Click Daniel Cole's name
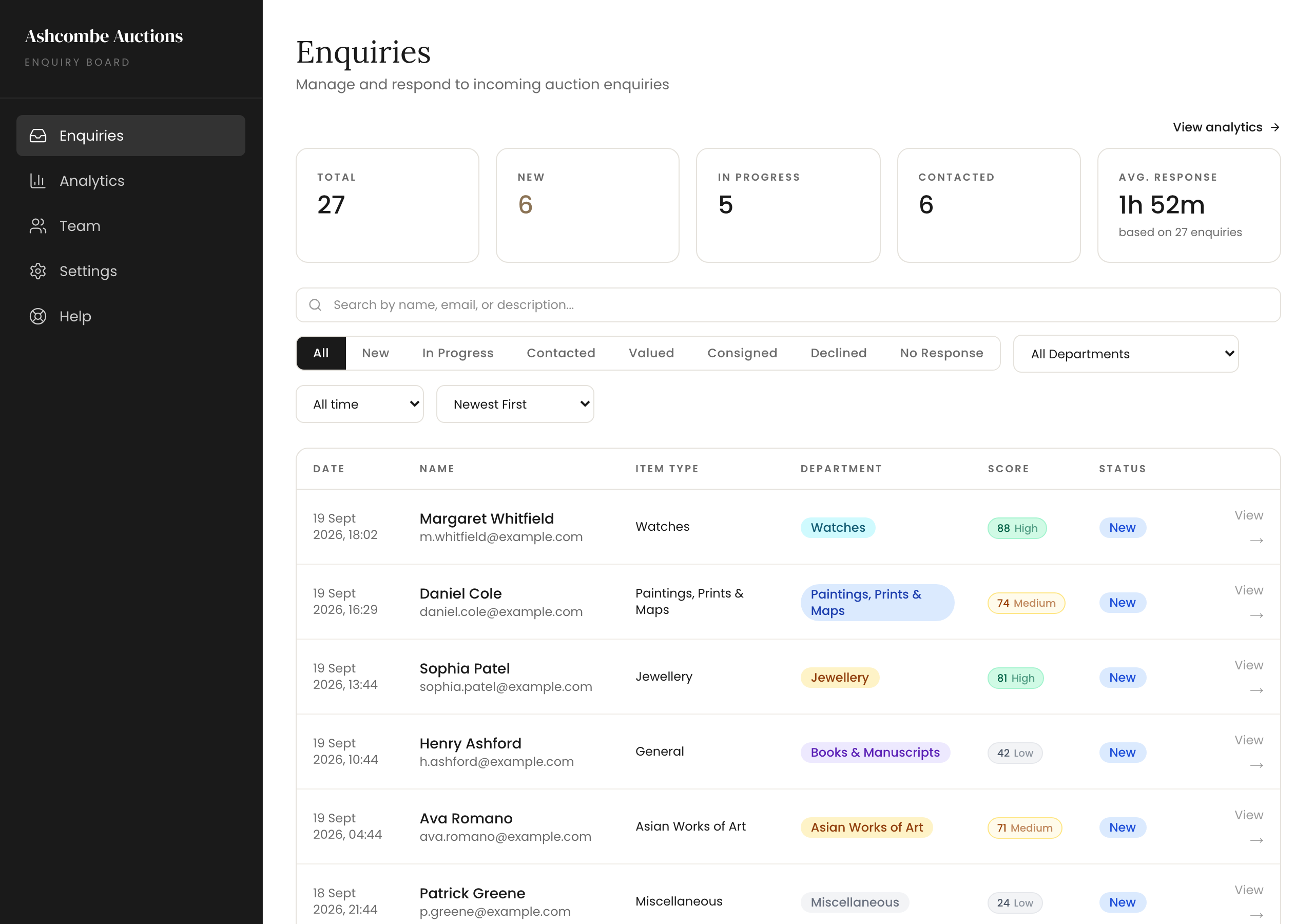The height and width of the screenshot is (924, 1314). click(460, 594)
